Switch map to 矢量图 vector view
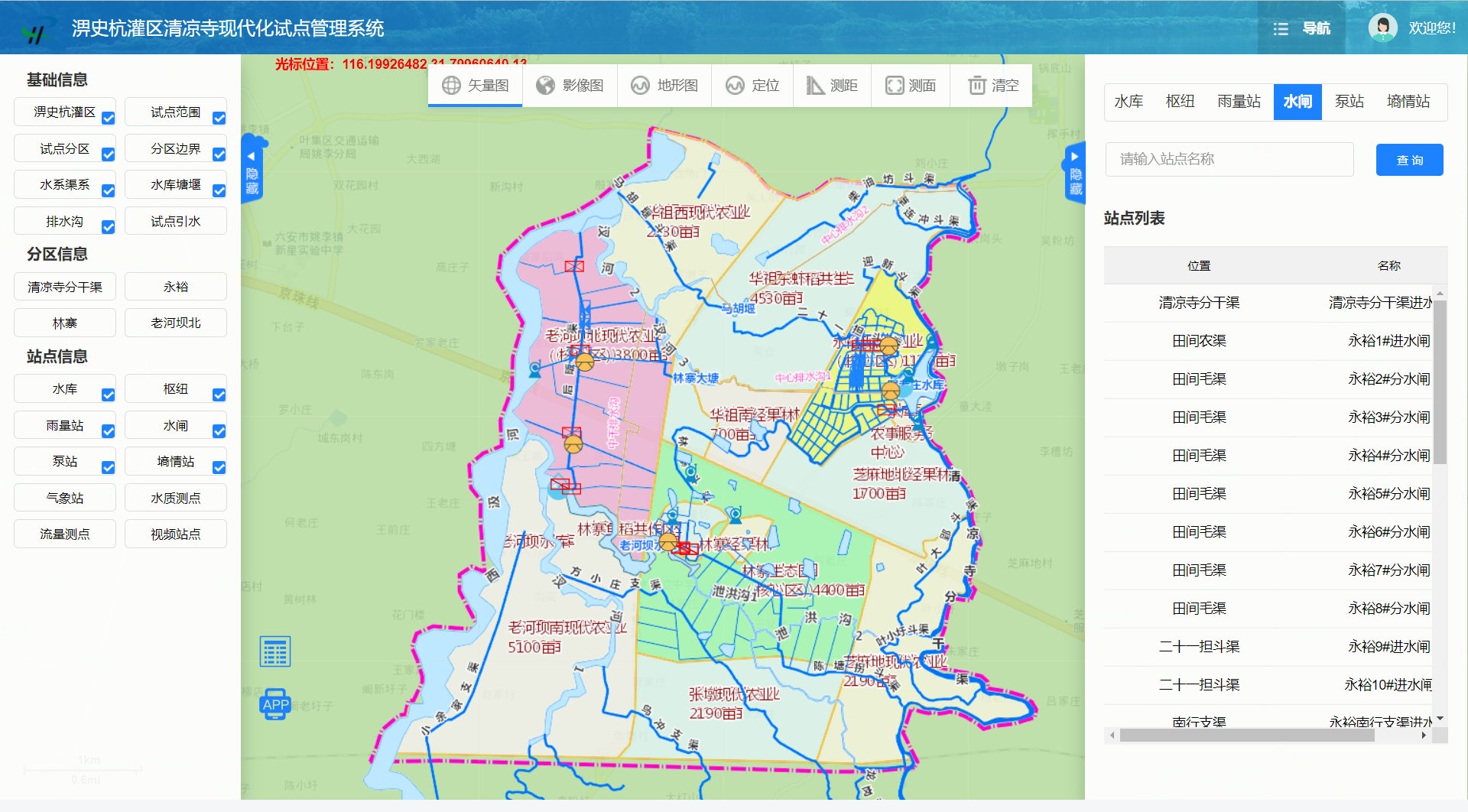The image size is (1468, 812). (x=476, y=86)
